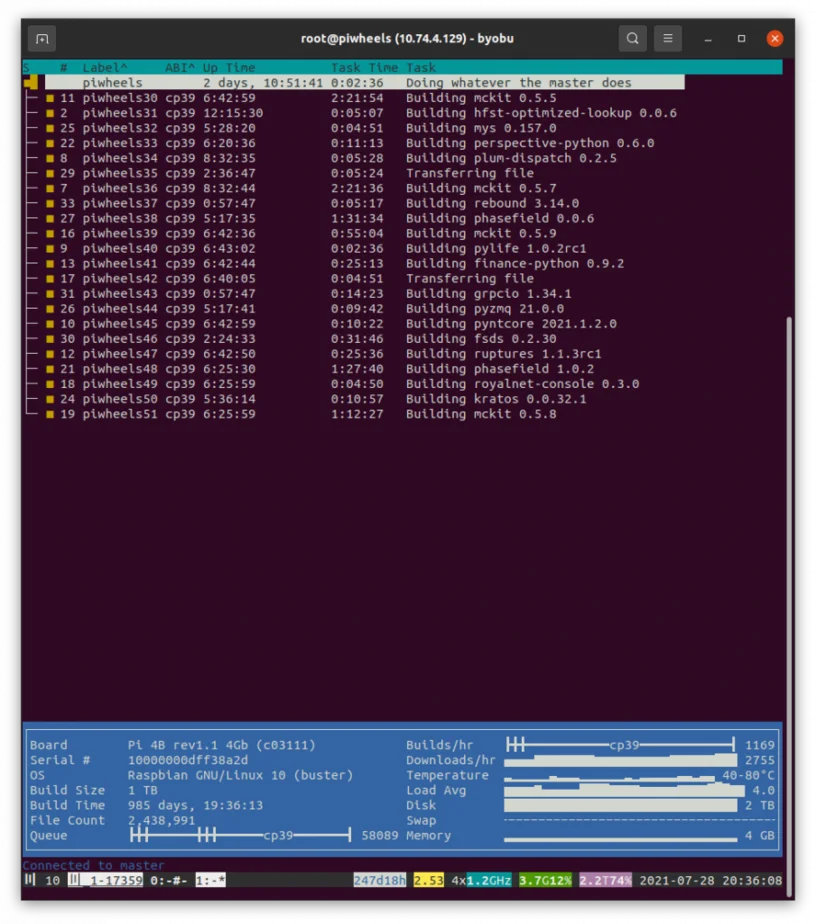Select the piwheels master row
The width and height of the screenshot is (816, 924).
coord(365,82)
